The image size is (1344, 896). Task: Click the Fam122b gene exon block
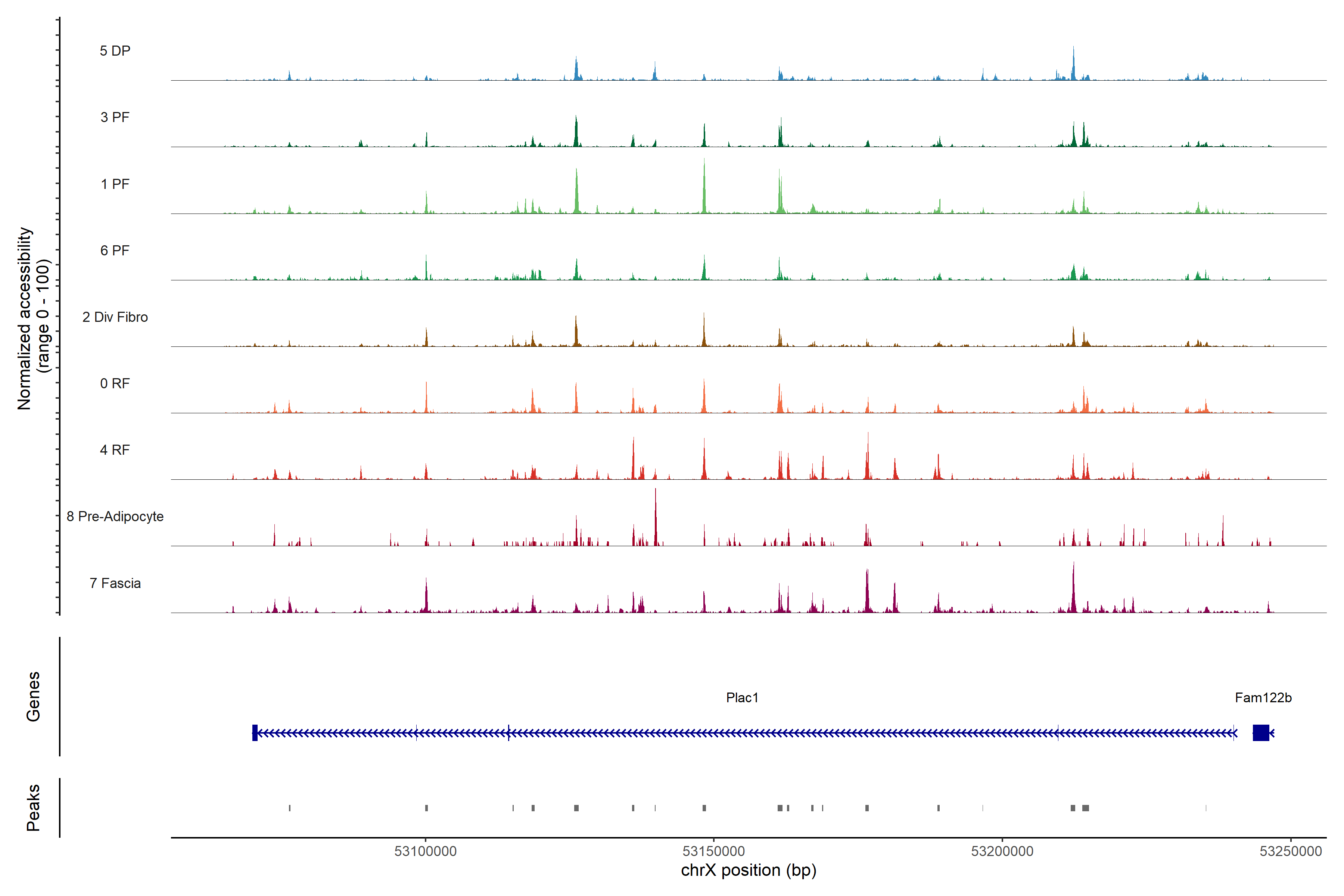click(1261, 732)
